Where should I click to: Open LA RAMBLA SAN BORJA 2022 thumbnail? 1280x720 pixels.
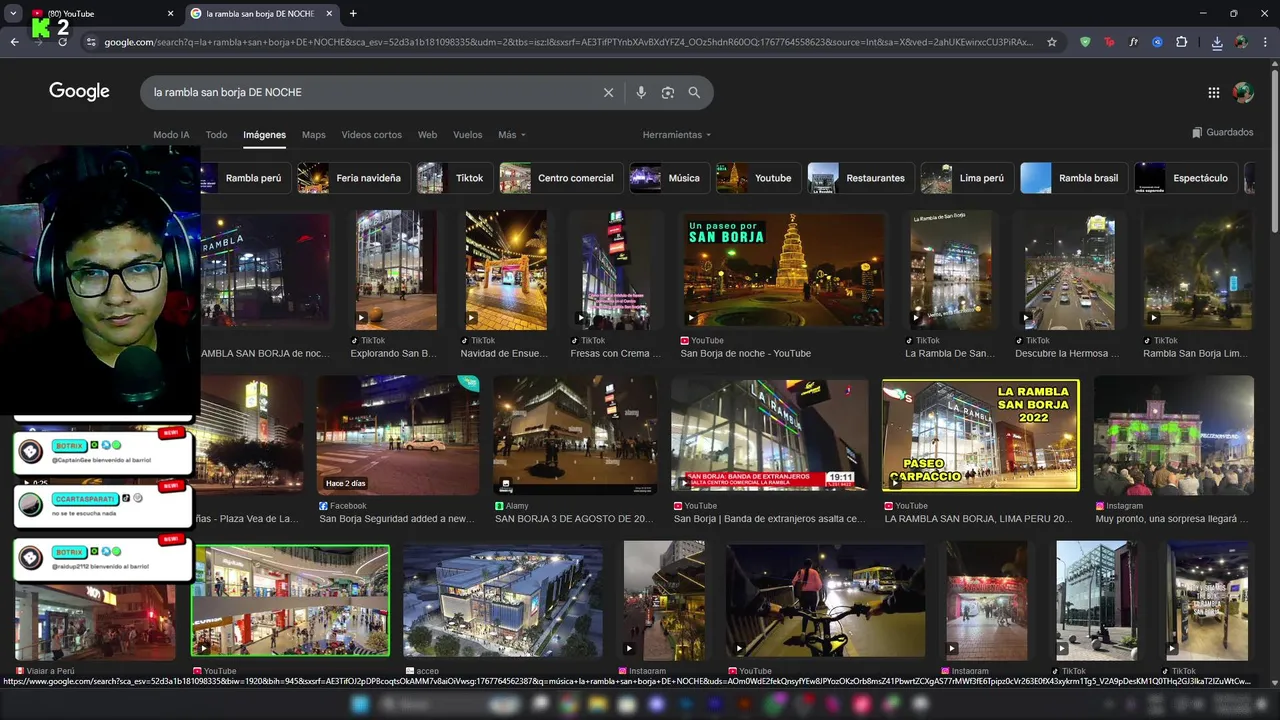(x=981, y=435)
